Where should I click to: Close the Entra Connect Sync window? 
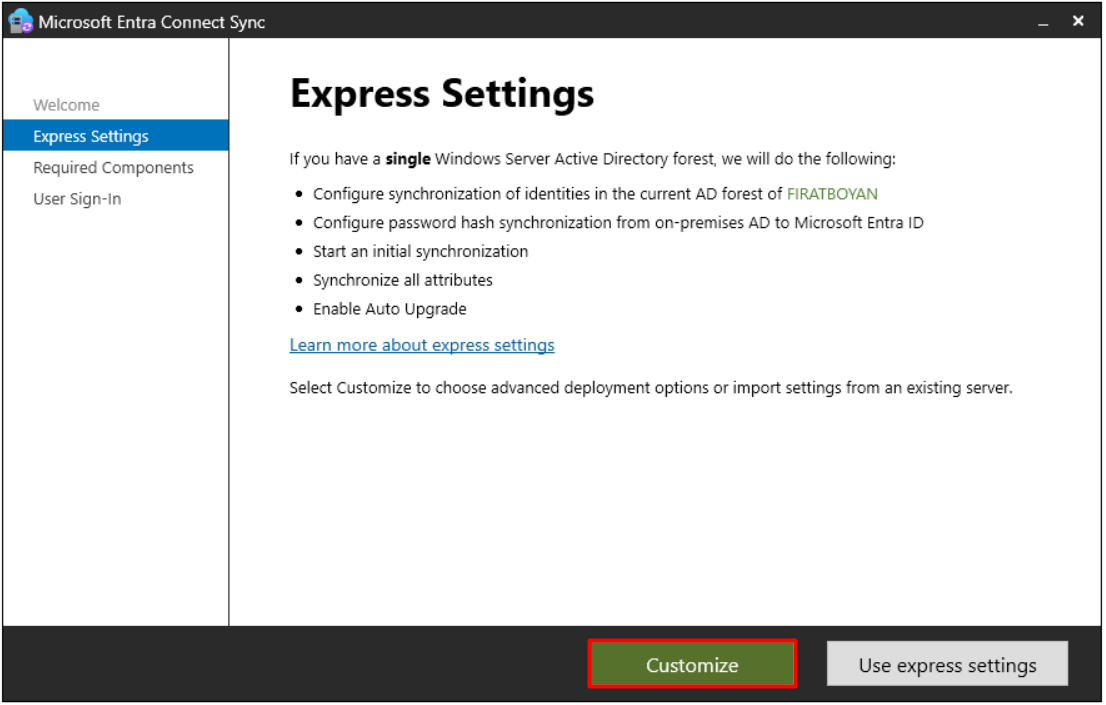pos(1078,21)
